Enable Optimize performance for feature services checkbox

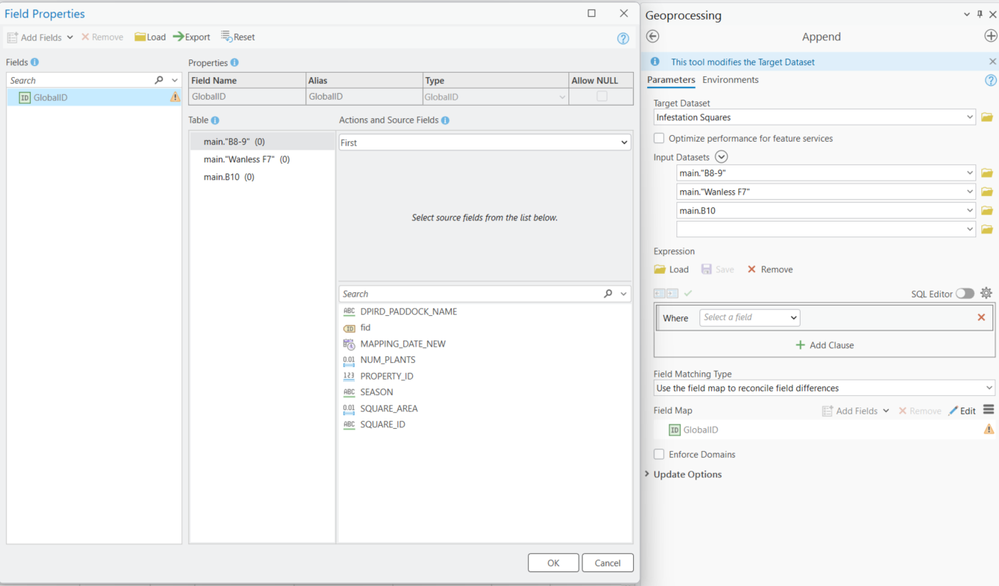659,138
